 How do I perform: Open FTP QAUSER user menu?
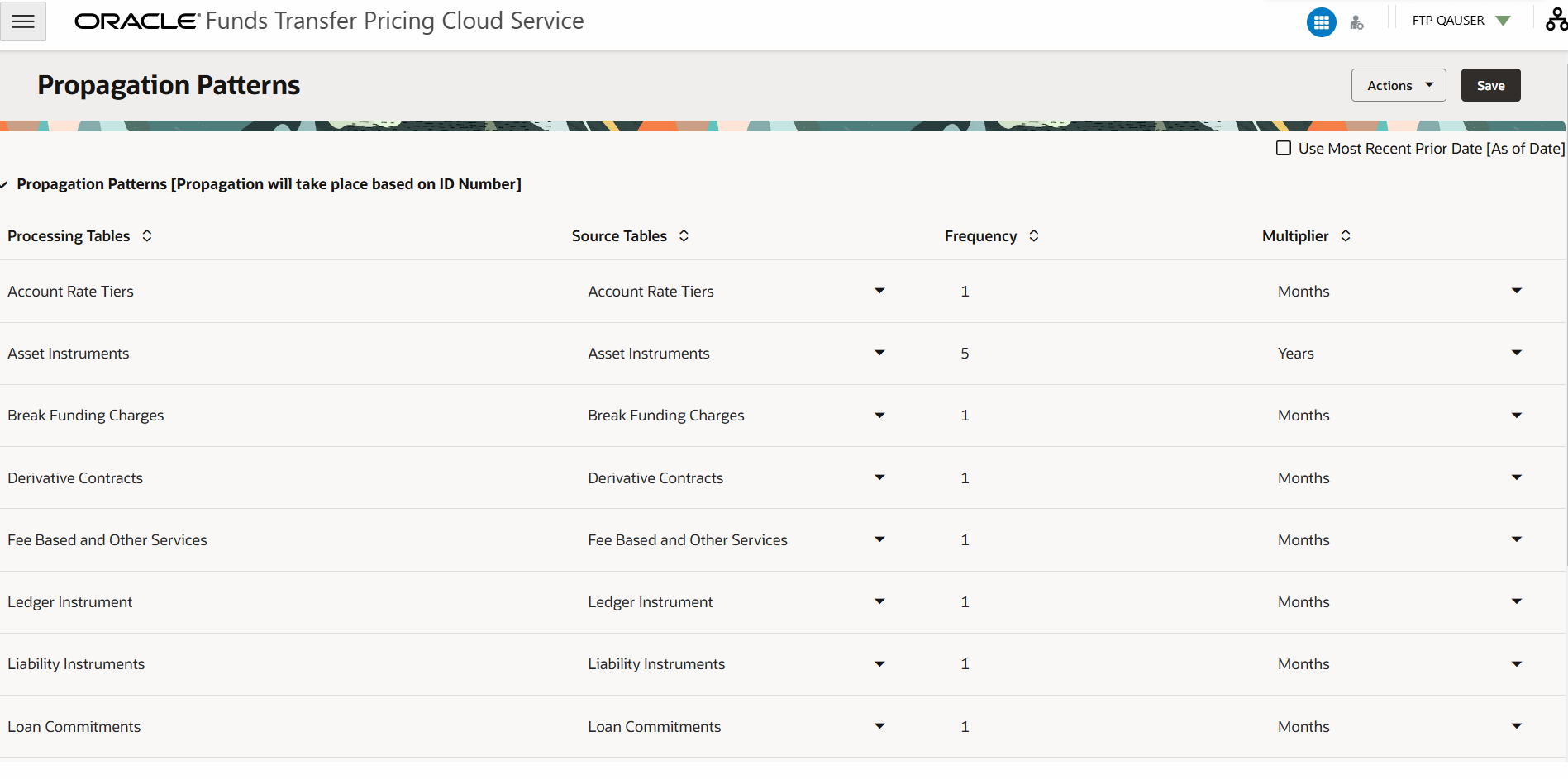[x=1461, y=21]
